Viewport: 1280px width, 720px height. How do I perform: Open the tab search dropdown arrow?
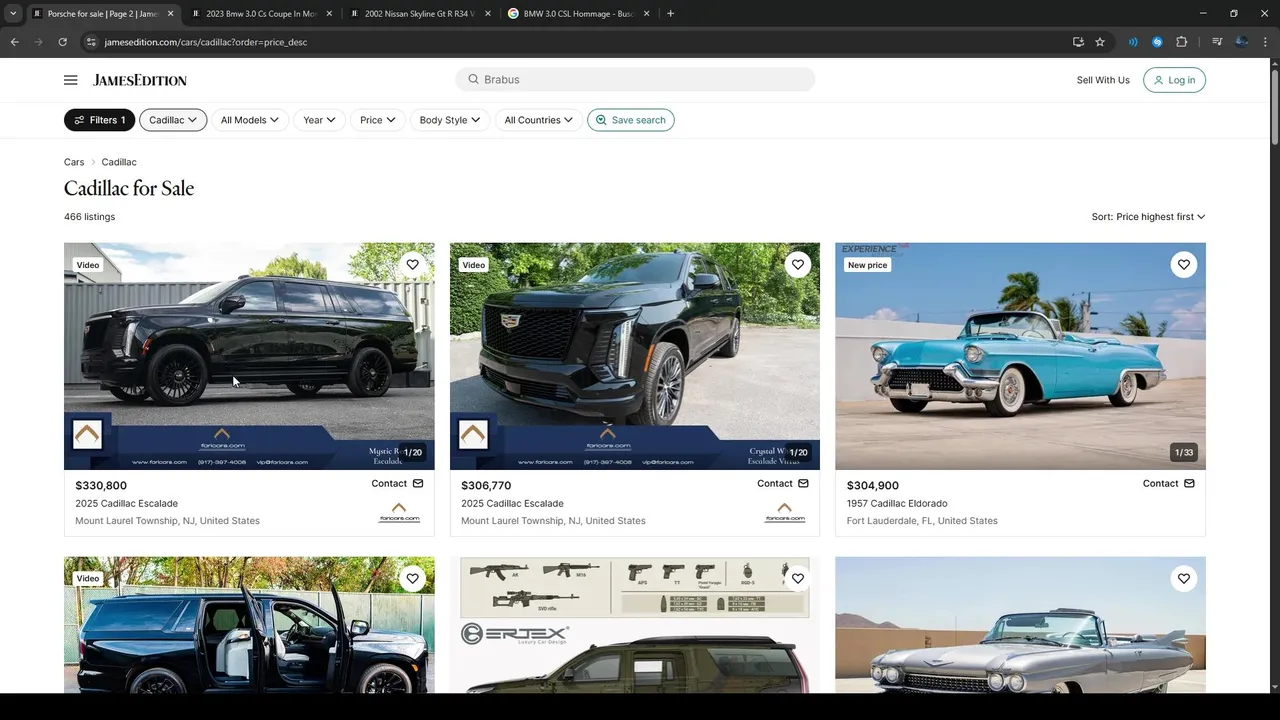tap(13, 14)
